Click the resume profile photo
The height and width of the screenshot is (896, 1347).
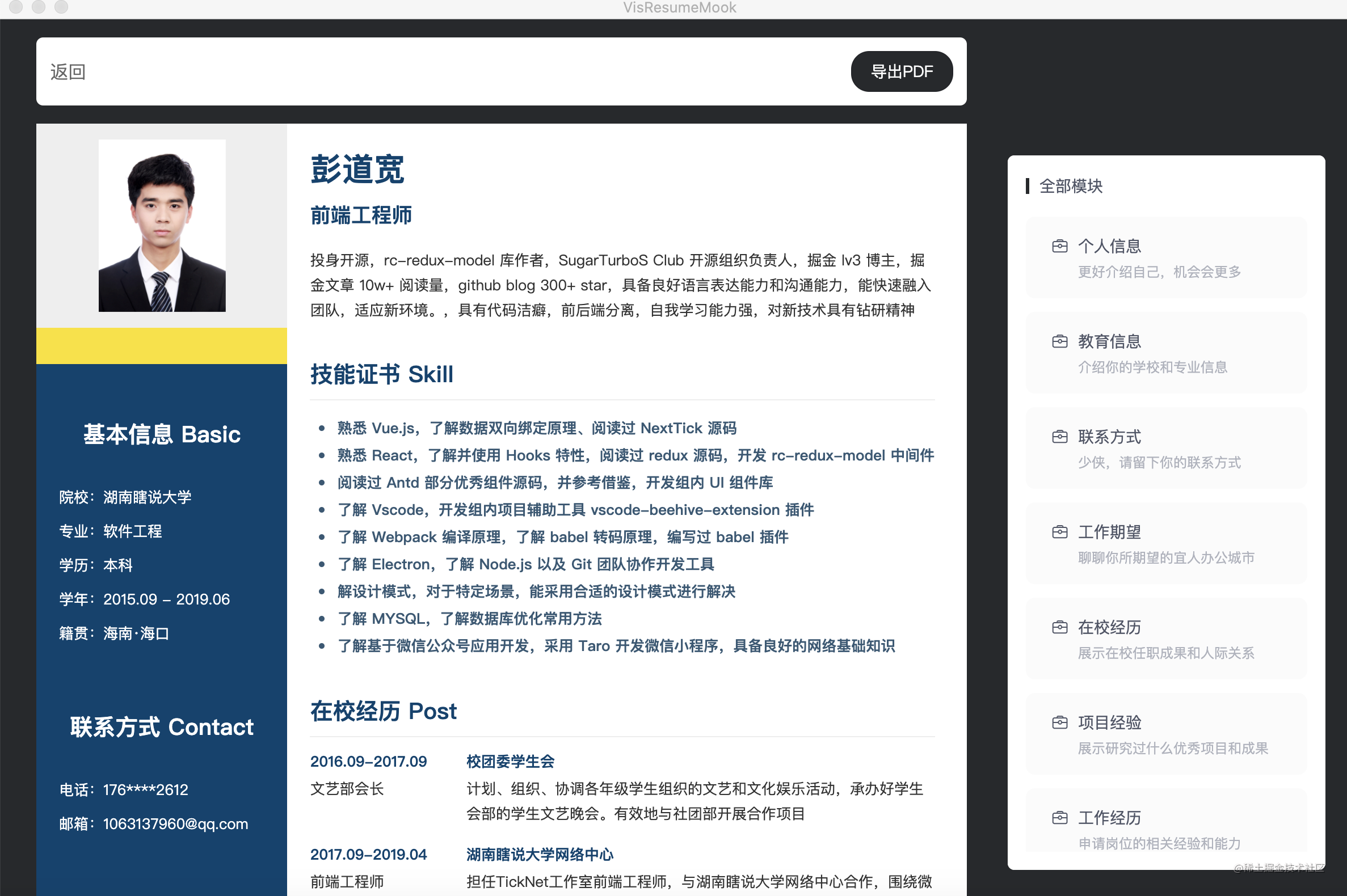click(x=162, y=226)
